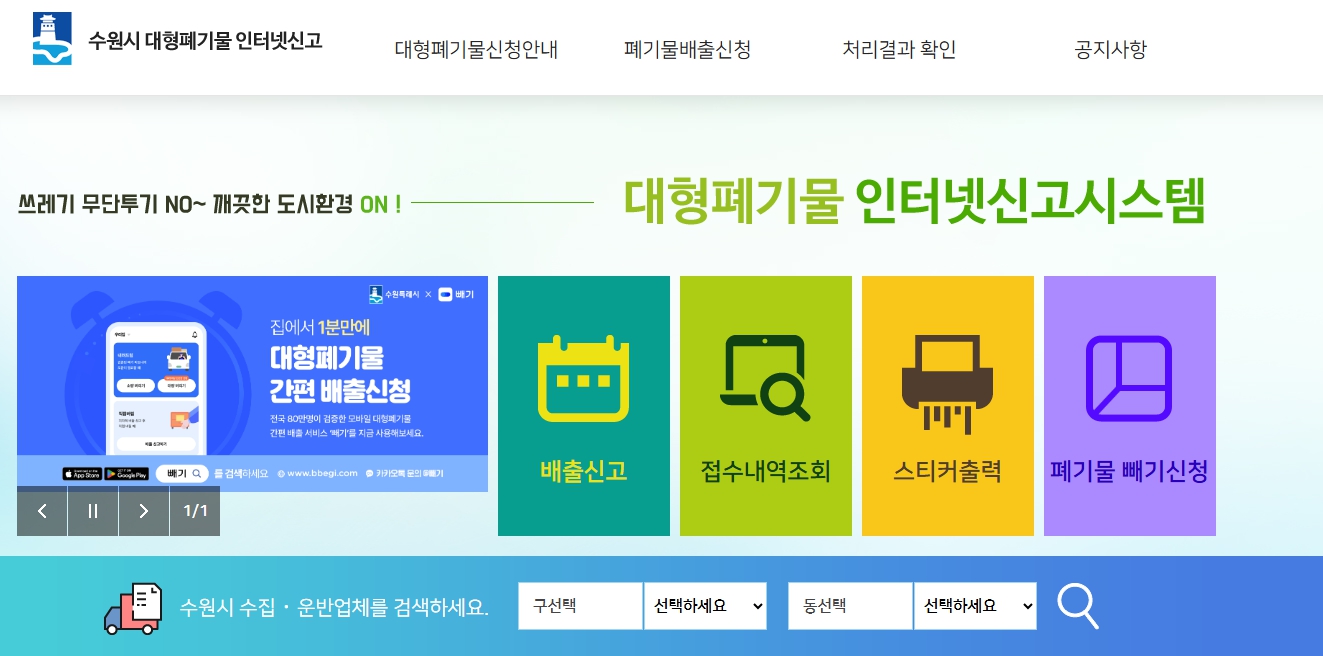Open the 동선택 neighborhood dropdown
The height and width of the screenshot is (656, 1323).
point(975,606)
